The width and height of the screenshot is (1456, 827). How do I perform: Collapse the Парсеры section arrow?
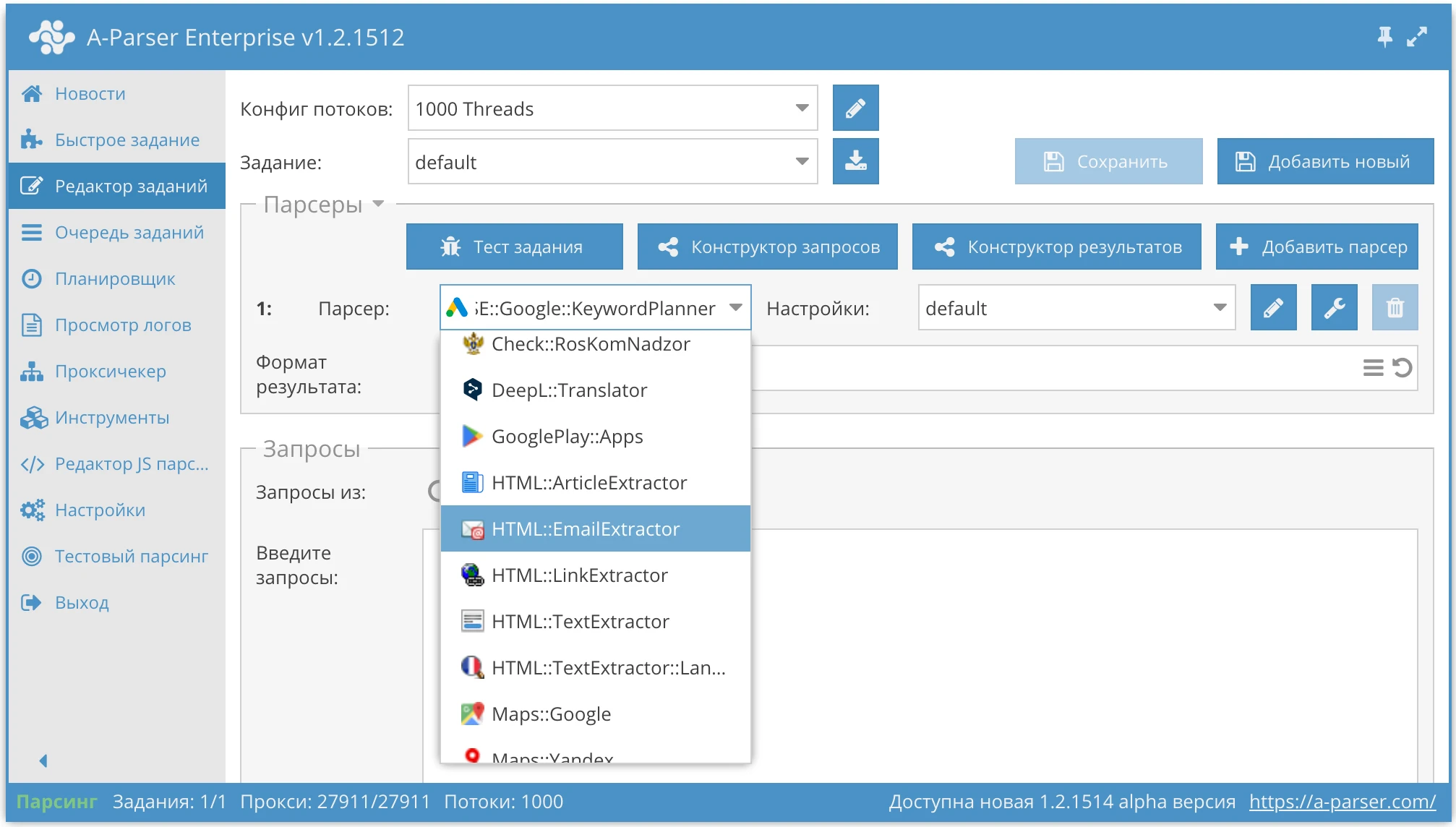point(378,205)
